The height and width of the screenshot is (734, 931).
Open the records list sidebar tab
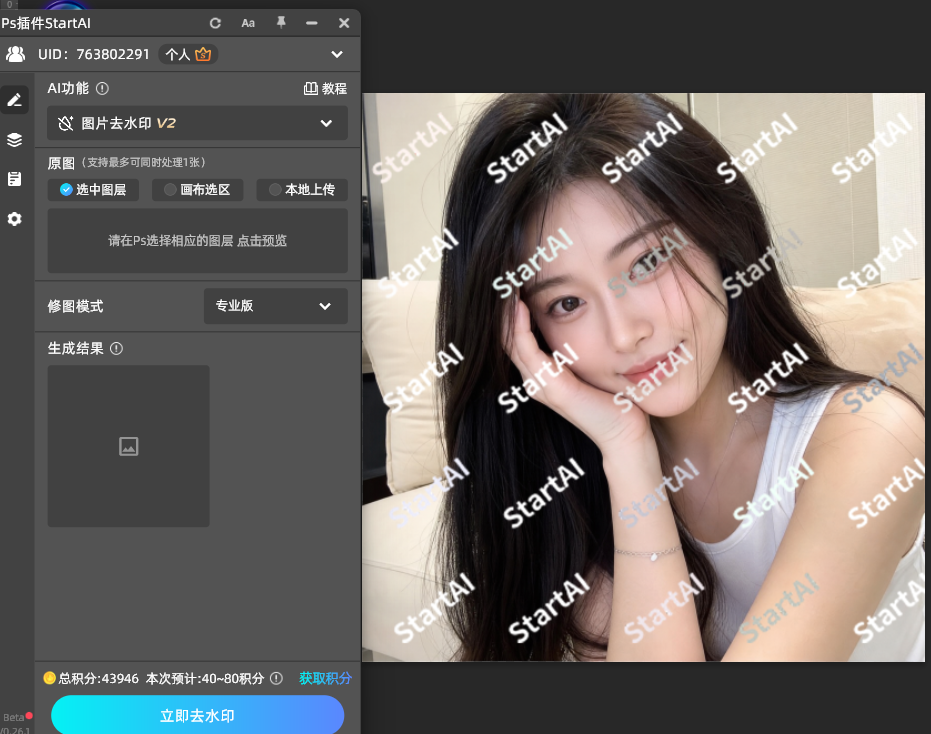click(x=15, y=179)
